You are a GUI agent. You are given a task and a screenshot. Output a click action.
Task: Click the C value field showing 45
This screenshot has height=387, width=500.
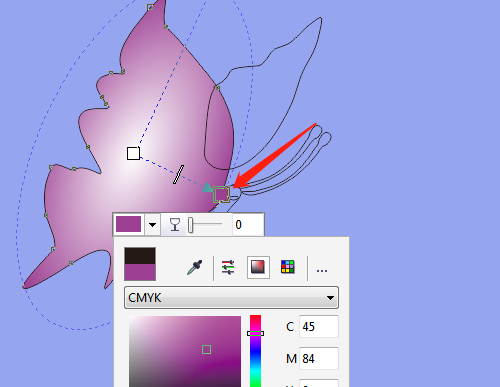coord(319,326)
